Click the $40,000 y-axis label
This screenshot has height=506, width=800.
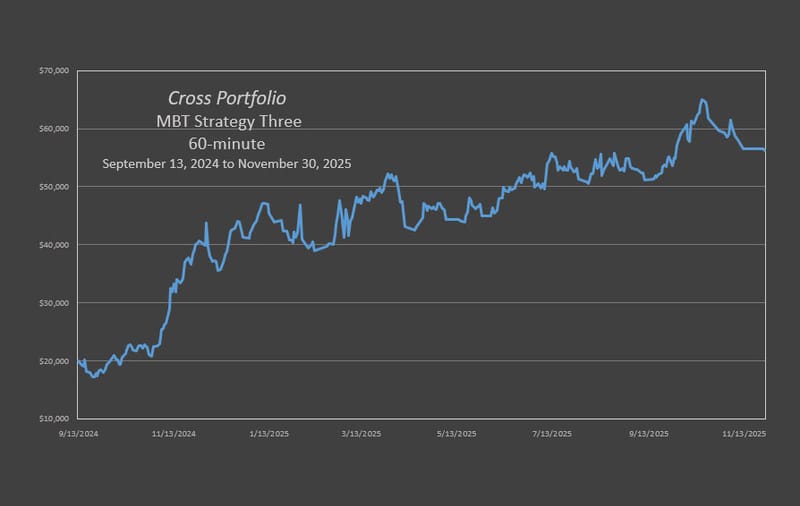(53, 245)
